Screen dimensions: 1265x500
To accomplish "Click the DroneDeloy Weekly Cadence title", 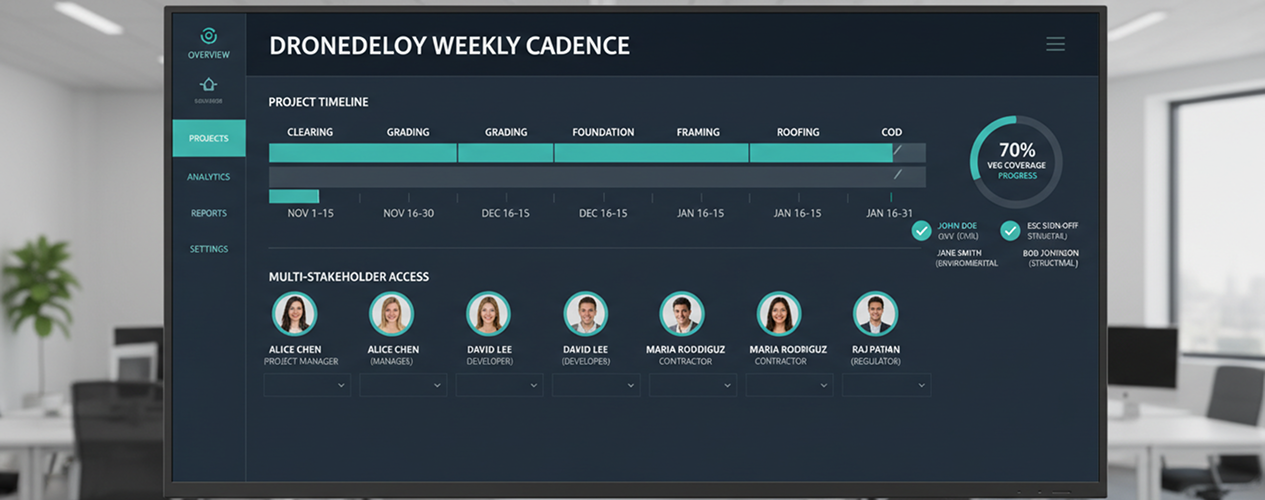I will pyautogui.click(x=450, y=45).
